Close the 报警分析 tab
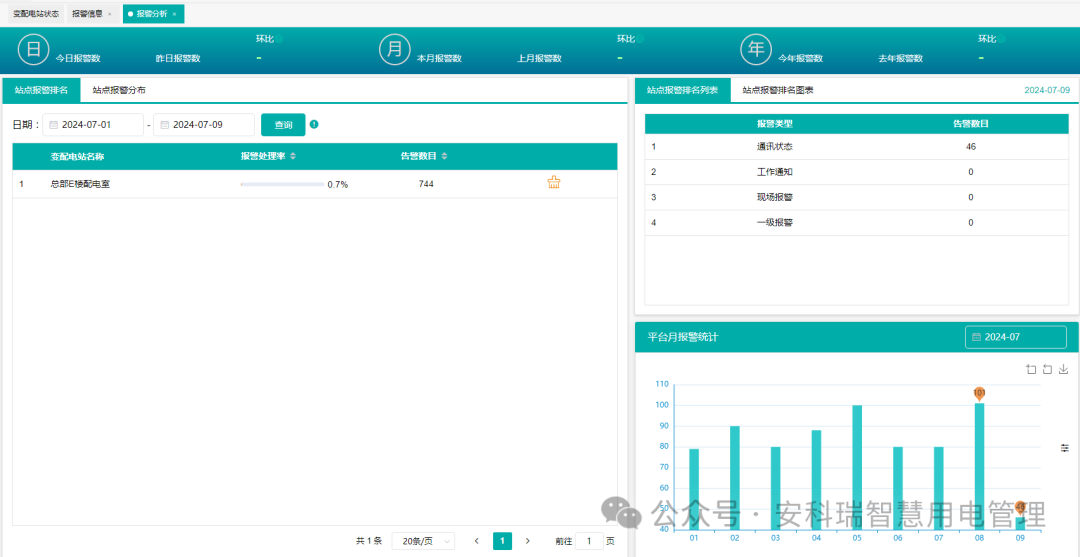This screenshot has height=557, width=1080. tap(174, 14)
